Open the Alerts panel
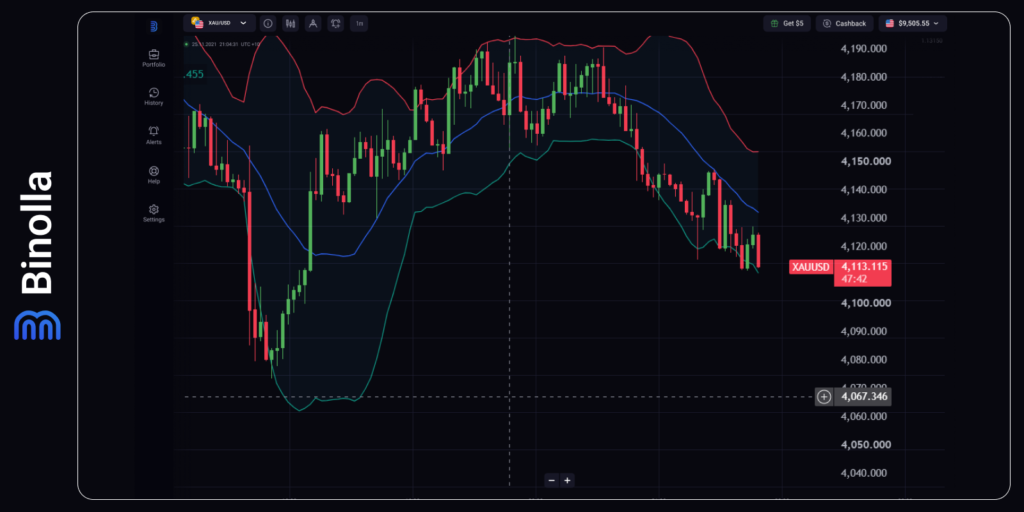 tap(153, 135)
